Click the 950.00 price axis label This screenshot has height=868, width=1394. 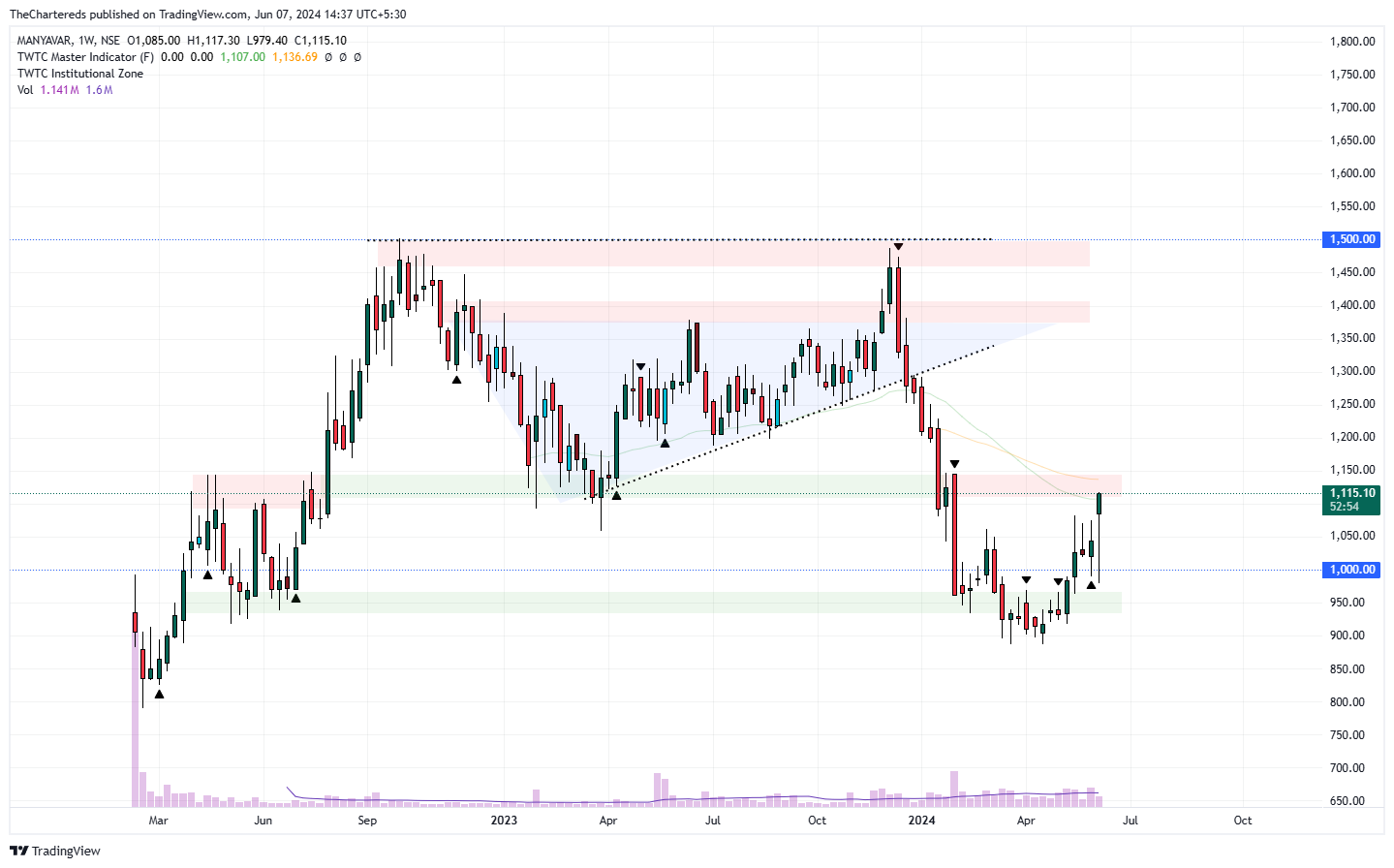pyautogui.click(x=1348, y=602)
